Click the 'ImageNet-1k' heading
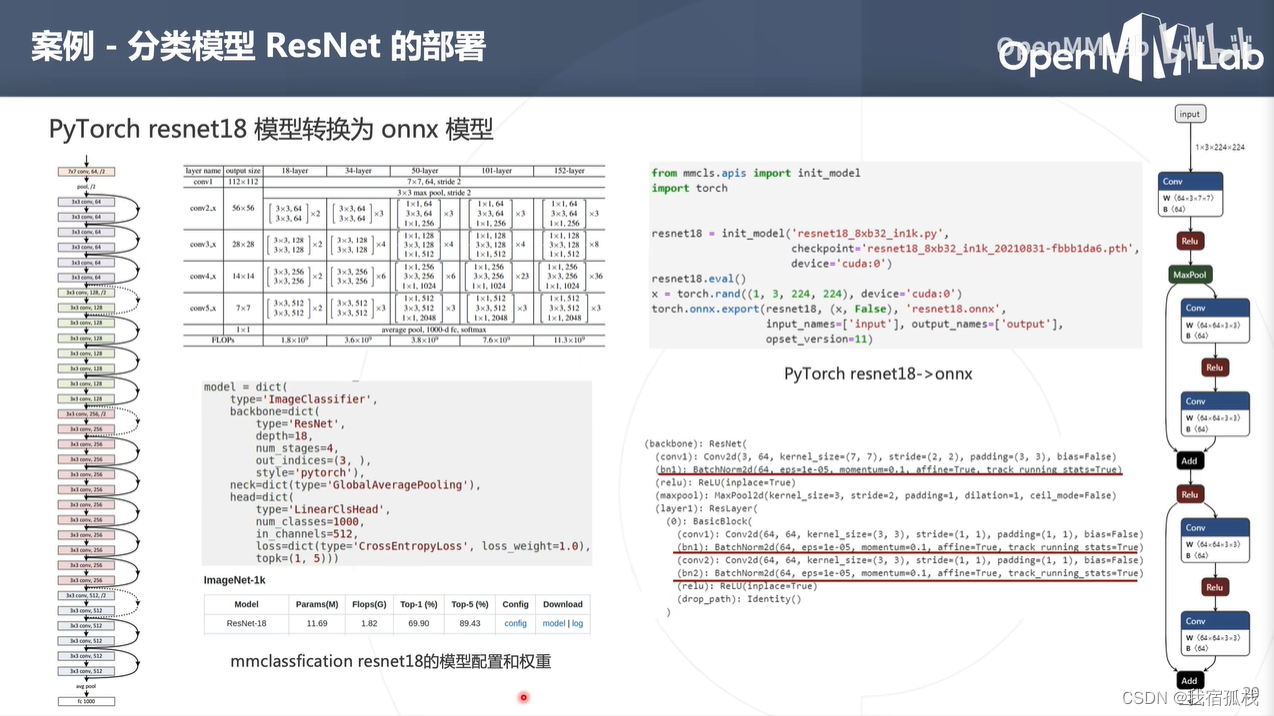1274x716 pixels. [x=234, y=580]
